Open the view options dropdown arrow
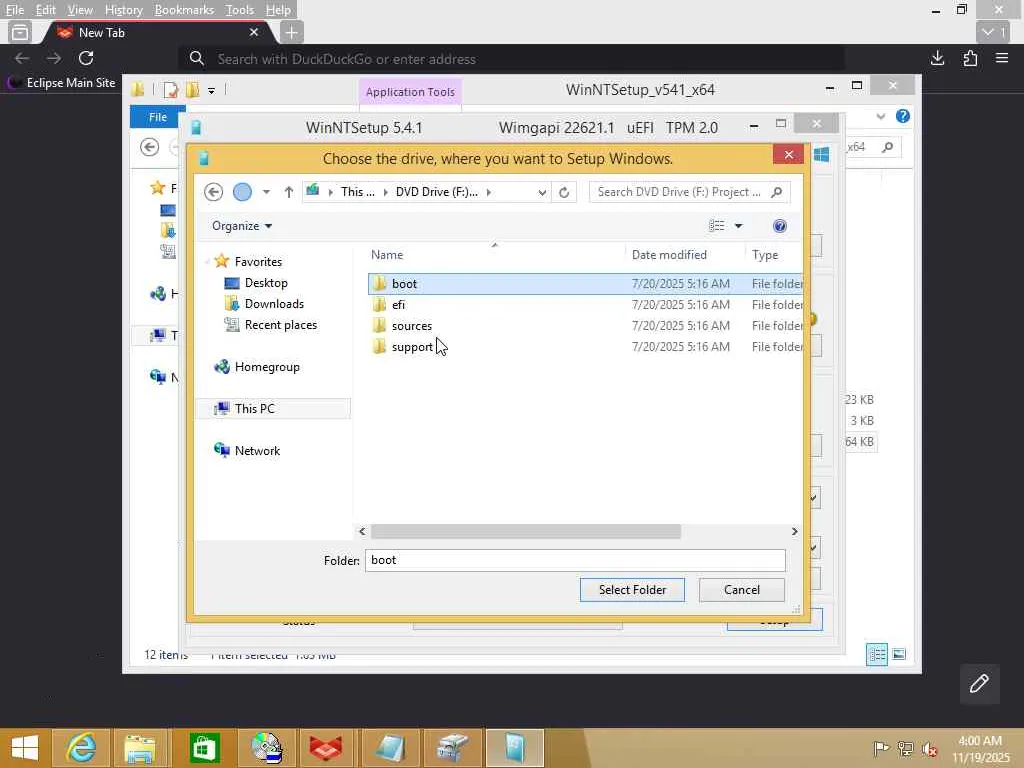 [739, 226]
